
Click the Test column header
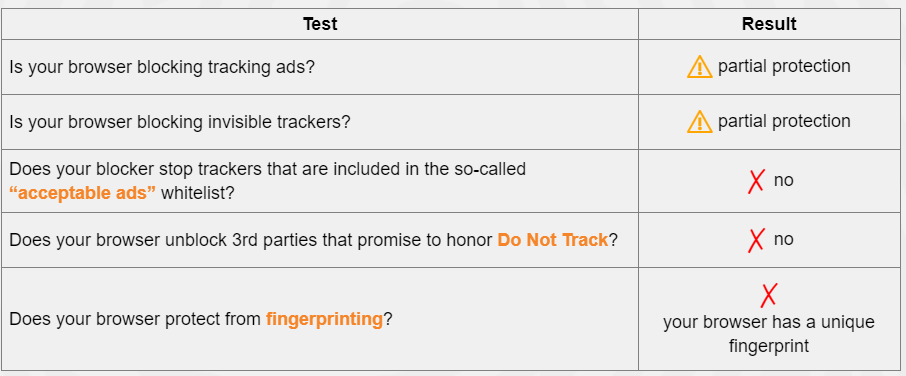320,24
